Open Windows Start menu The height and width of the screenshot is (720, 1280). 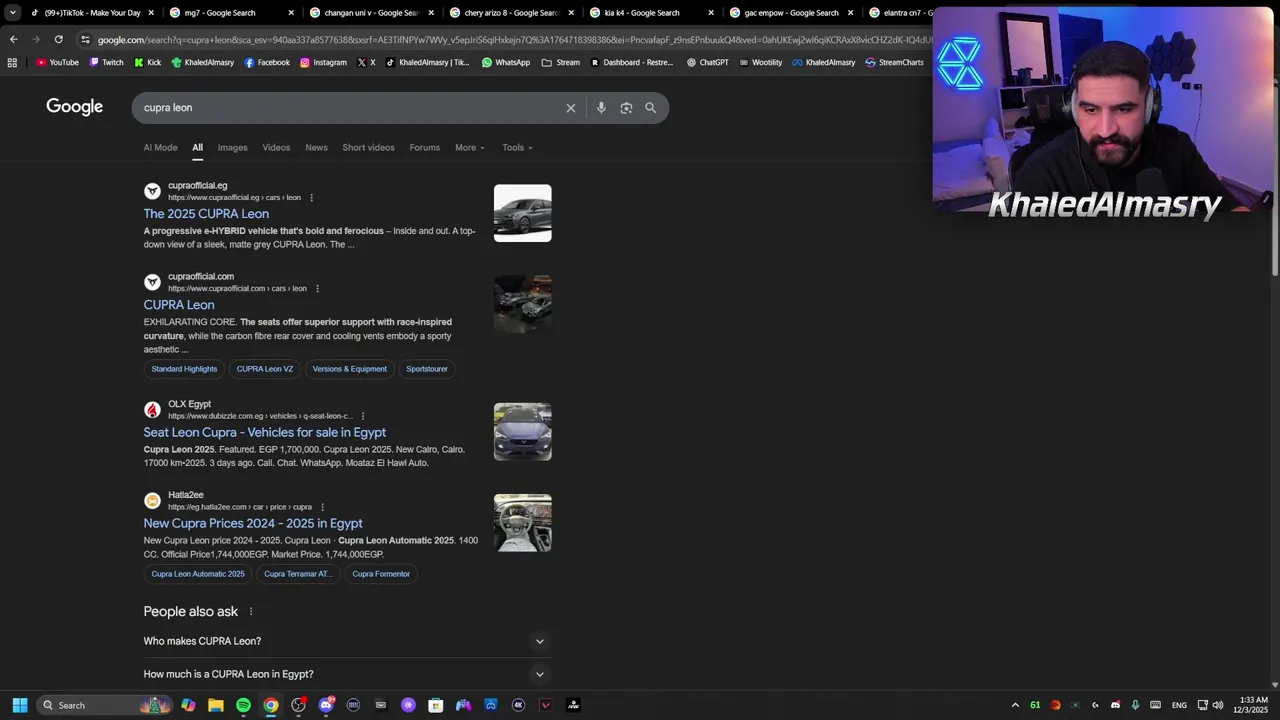pyautogui.click(x=20, y=705)
